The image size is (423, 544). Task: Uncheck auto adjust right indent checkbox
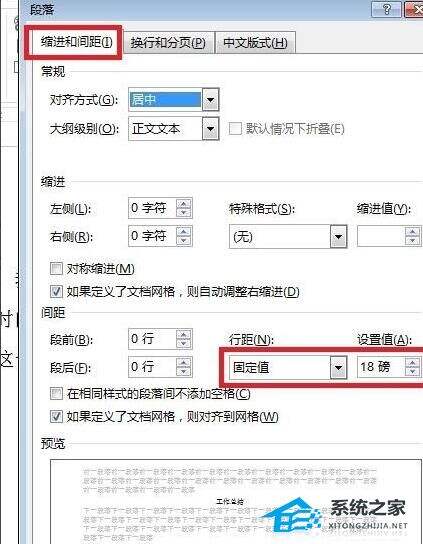[x=56, y=291]
